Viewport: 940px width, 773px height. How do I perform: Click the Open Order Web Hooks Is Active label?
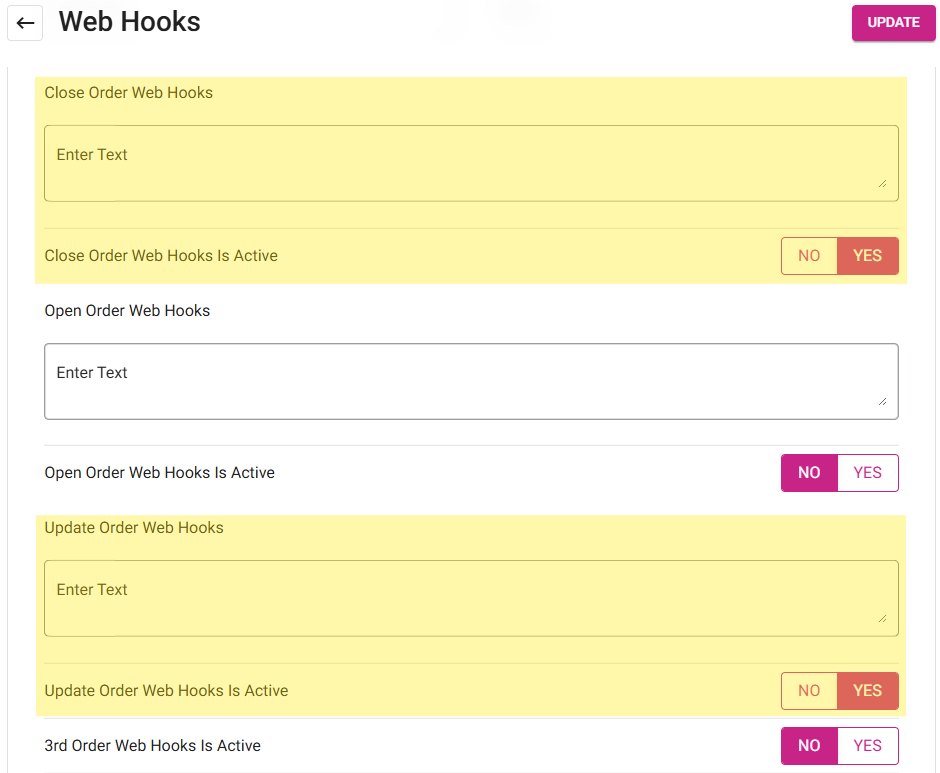pyautogui.click(x=159, y=473)
